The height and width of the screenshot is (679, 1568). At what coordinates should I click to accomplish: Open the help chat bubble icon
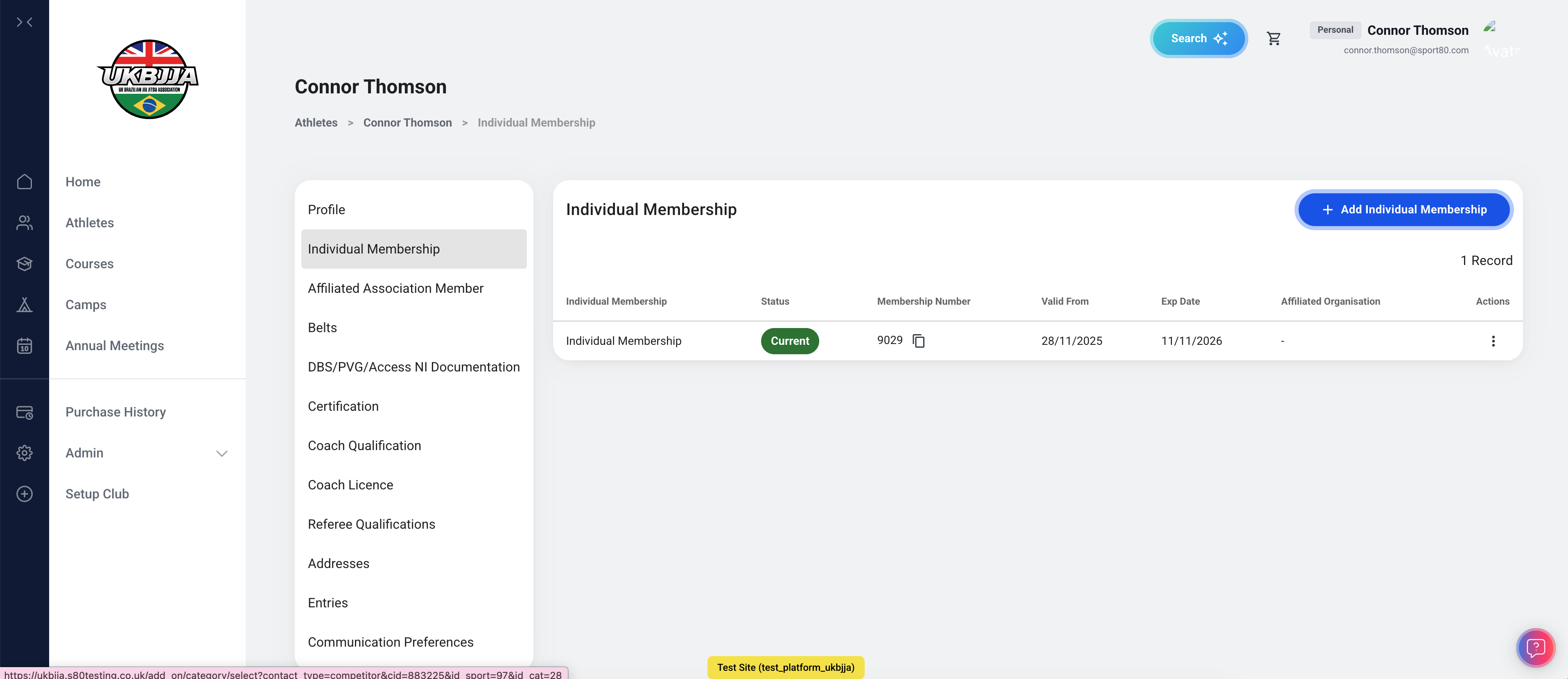pyautogui.click(x=1535, y=647)
